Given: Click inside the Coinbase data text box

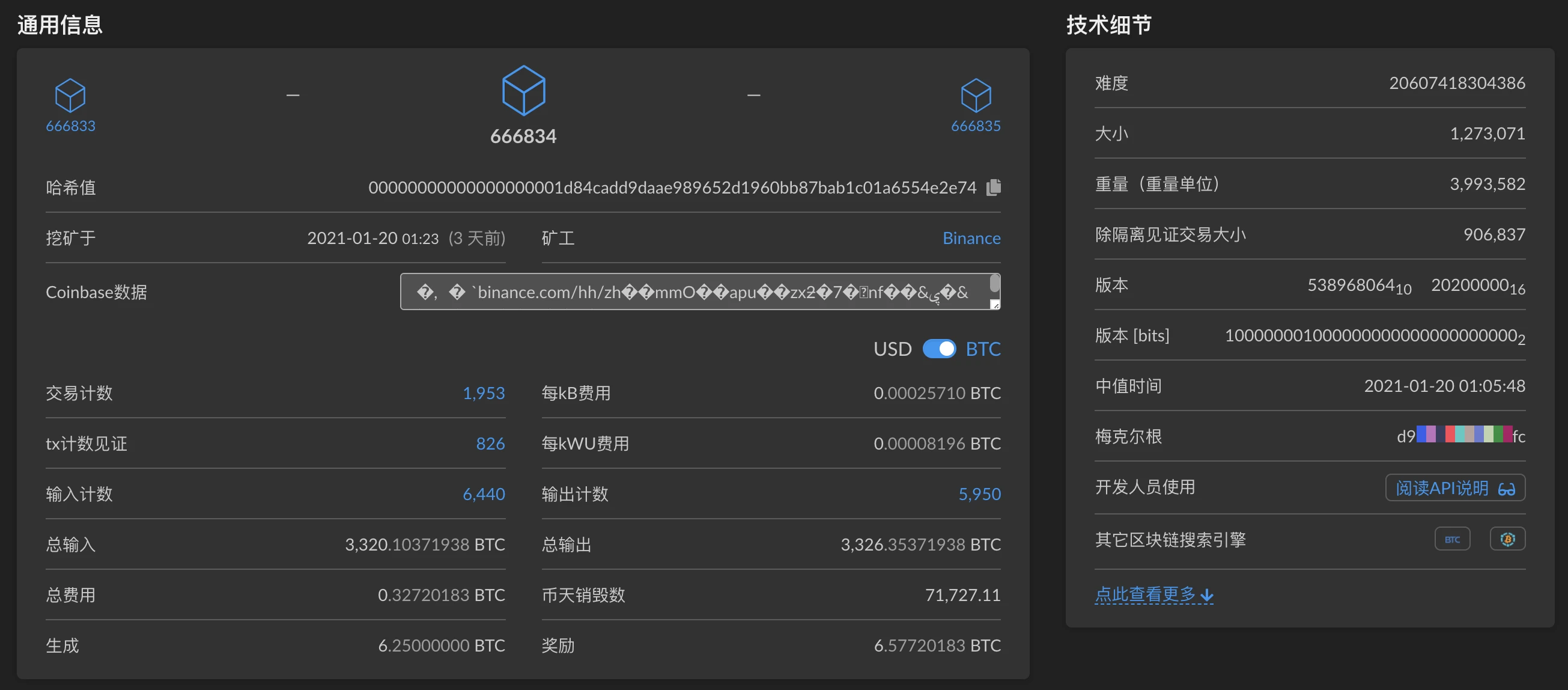Looking at the screenshot, I should (x=700, y=292).
